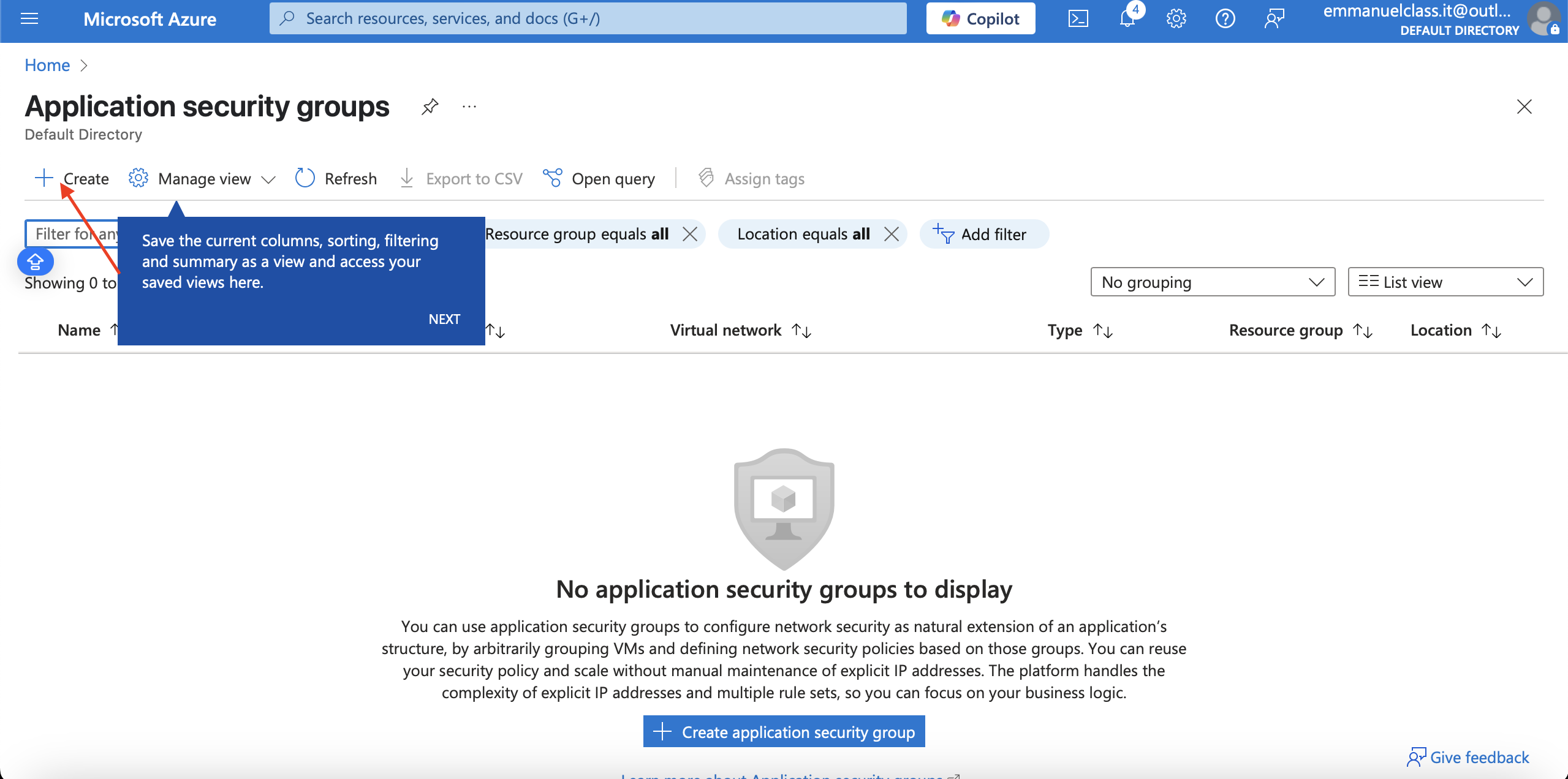Click Open query in the toolbar
This screenshot has height=779, width=1568.
(599, 178)
